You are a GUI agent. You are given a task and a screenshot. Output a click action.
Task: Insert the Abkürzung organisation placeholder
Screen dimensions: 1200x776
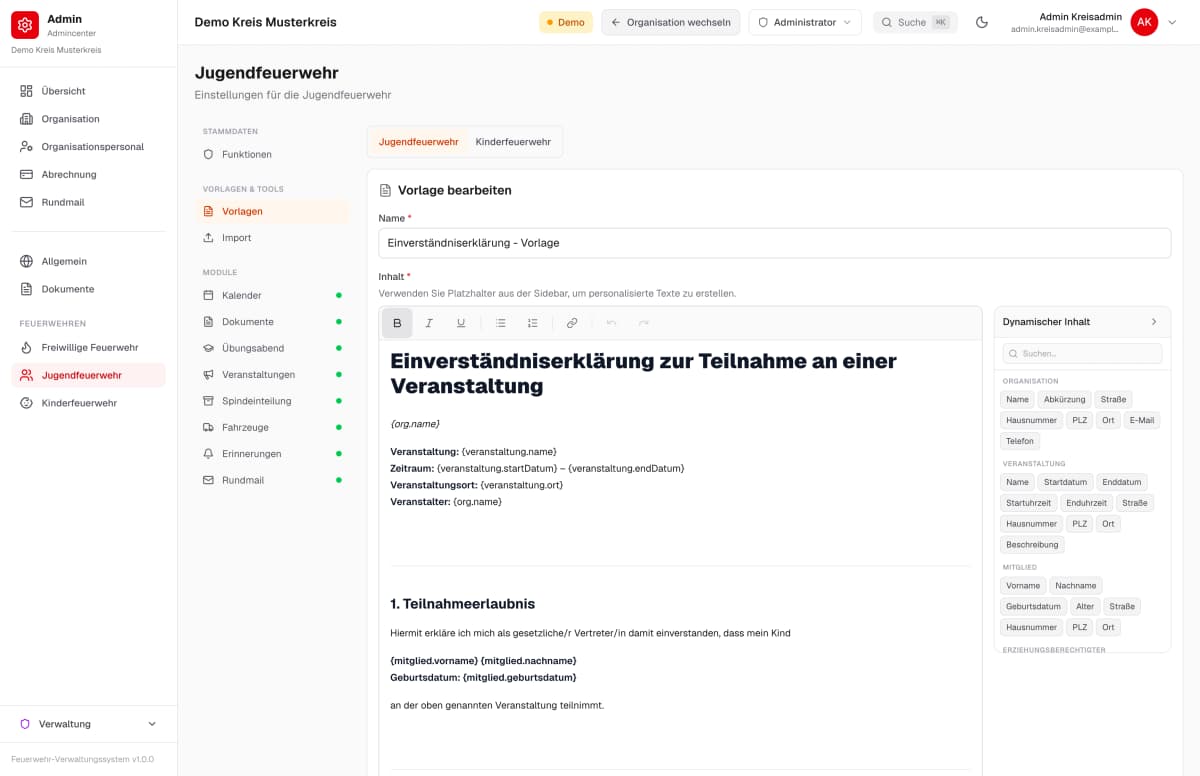point(1064,399)
